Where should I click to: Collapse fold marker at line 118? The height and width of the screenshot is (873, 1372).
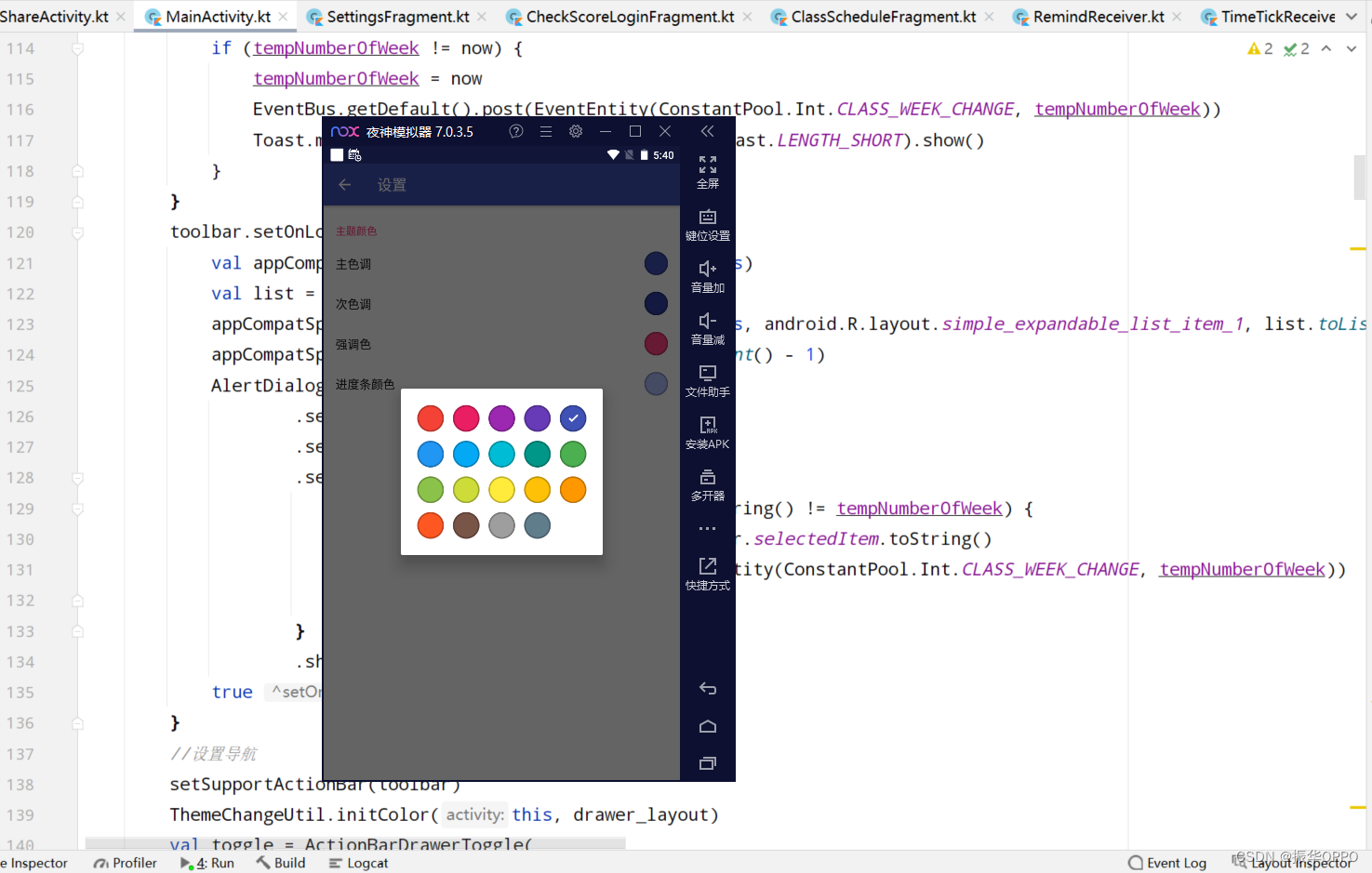(78, 171)
